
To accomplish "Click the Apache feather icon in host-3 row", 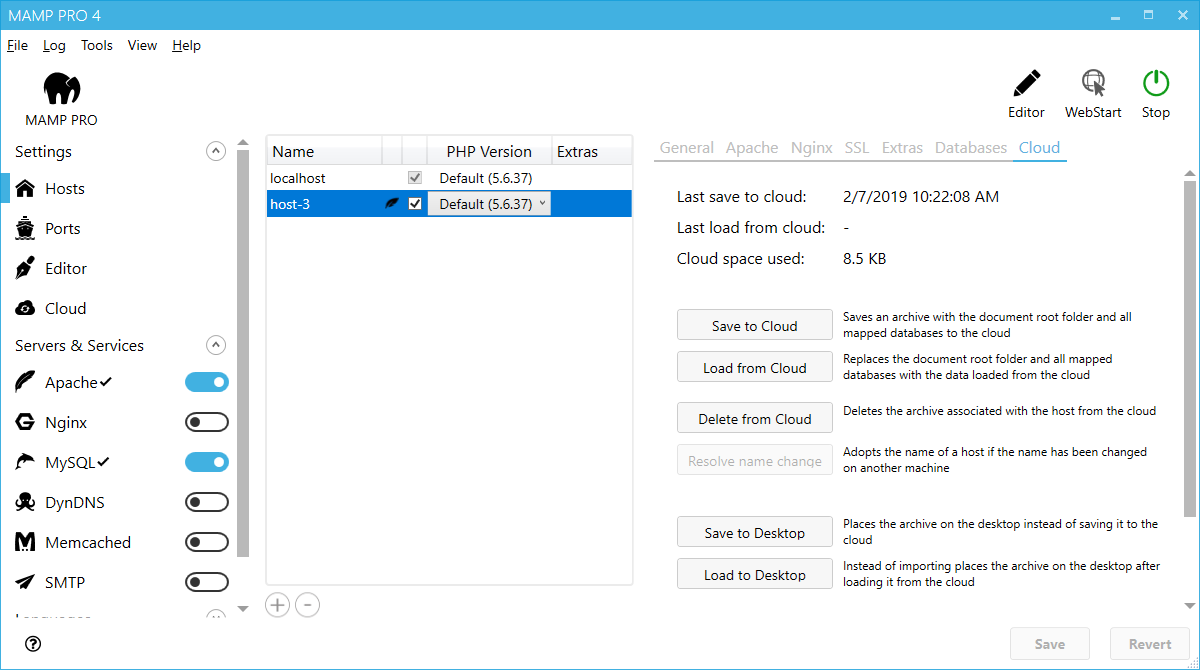I will point(393,203).
